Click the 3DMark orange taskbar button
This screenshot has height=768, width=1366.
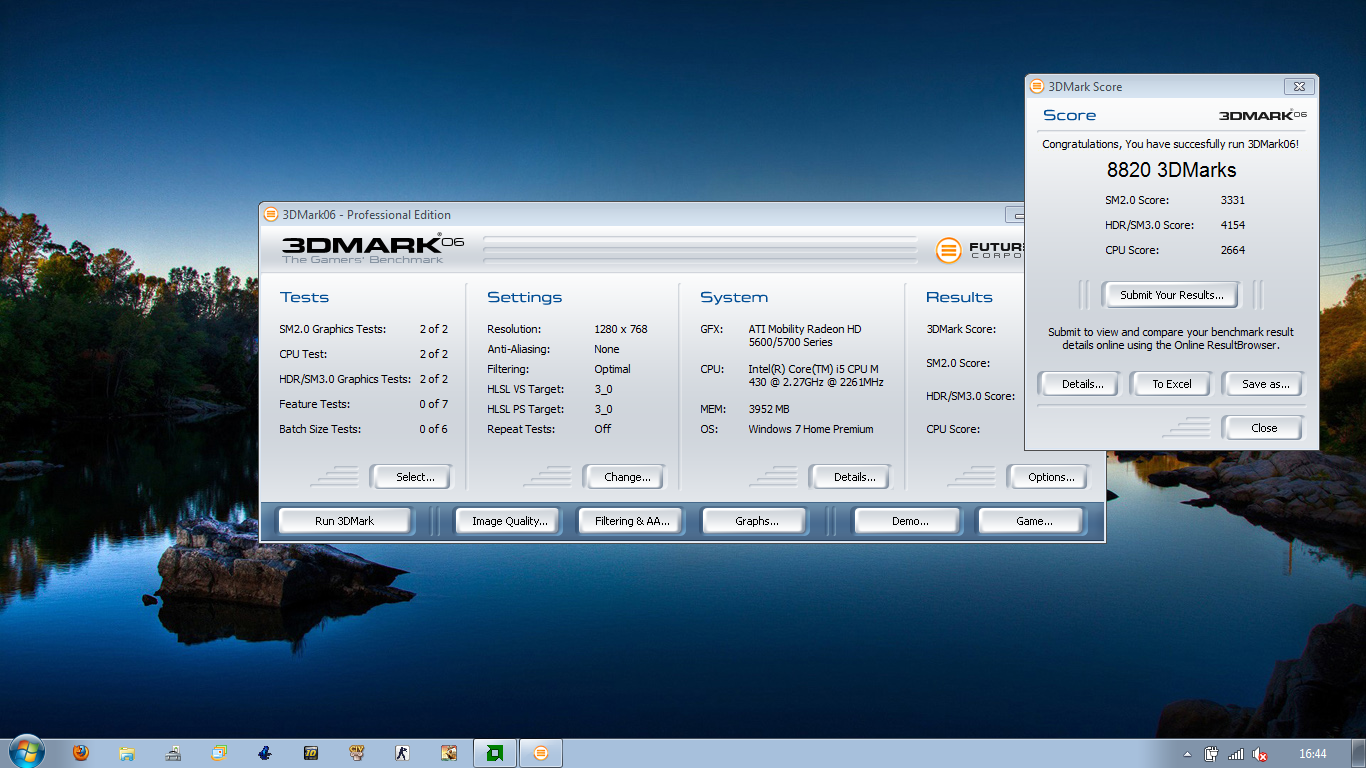pos(541,753)
